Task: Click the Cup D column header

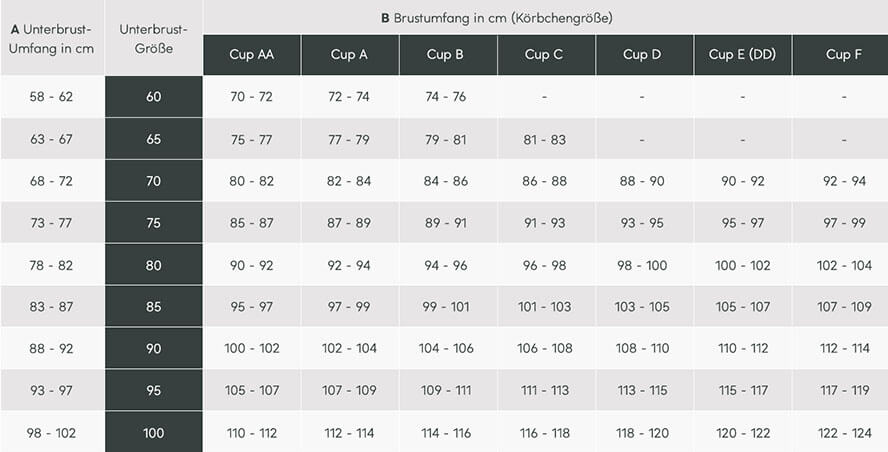Action: pyautogui.click(x=642, y=55)
